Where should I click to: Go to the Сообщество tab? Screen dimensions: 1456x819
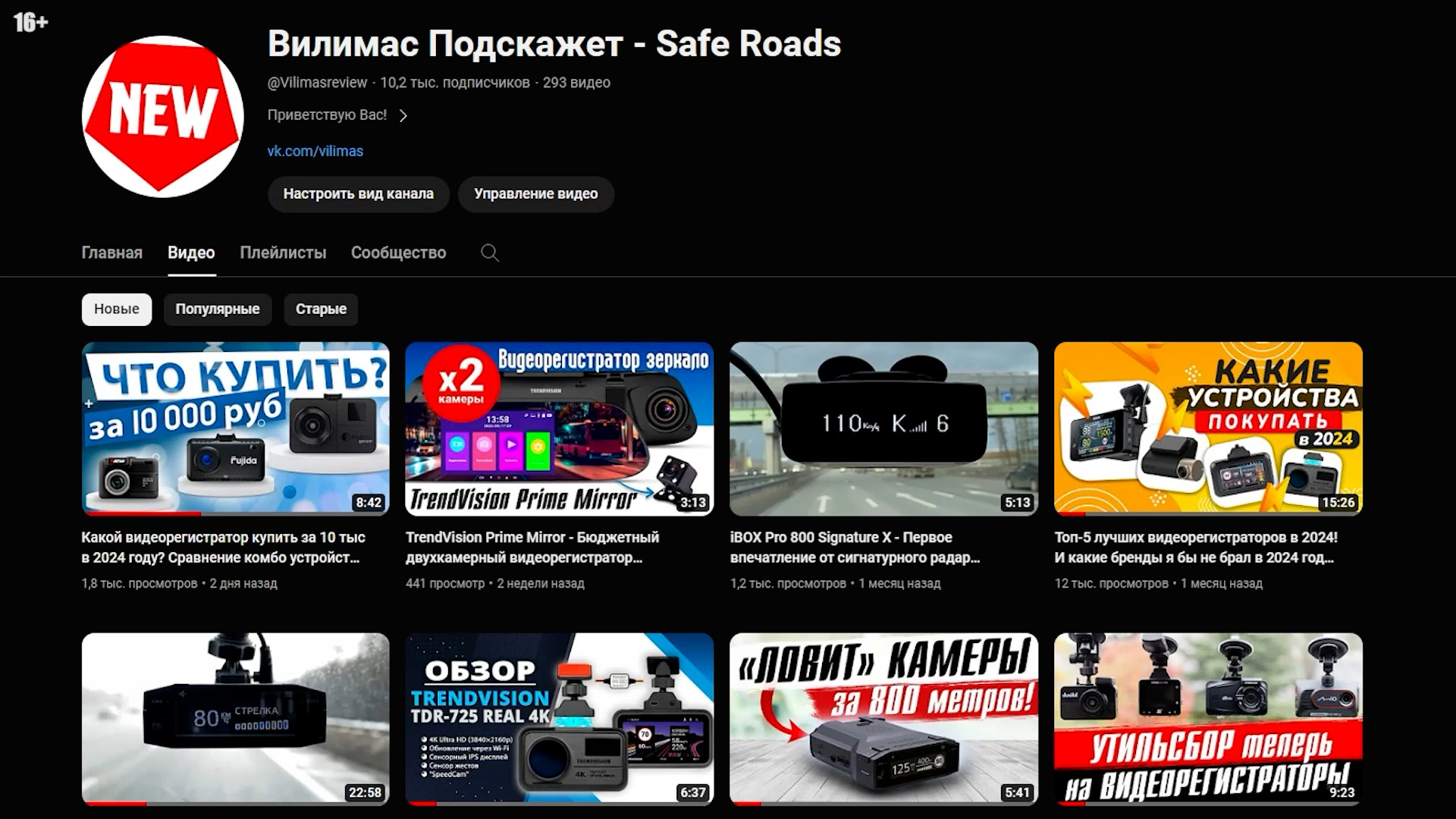pyautogui.click(x=398, y=253)
